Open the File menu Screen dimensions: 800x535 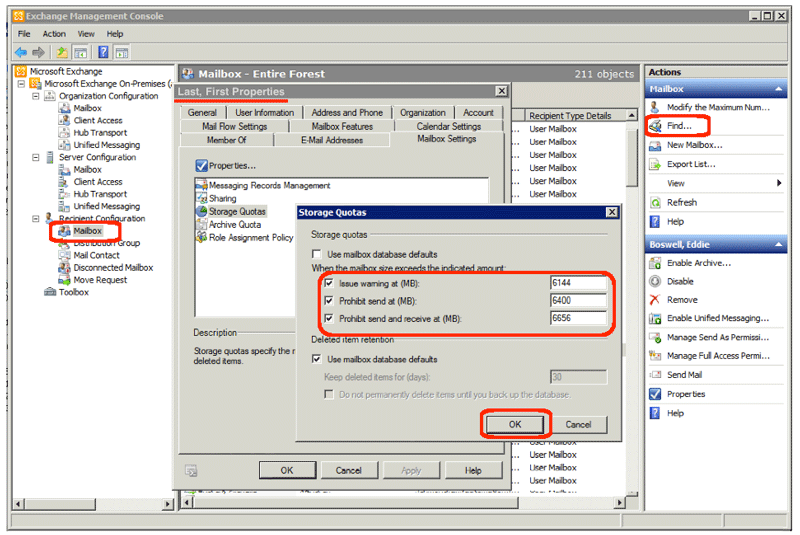(x=24, y=34)
